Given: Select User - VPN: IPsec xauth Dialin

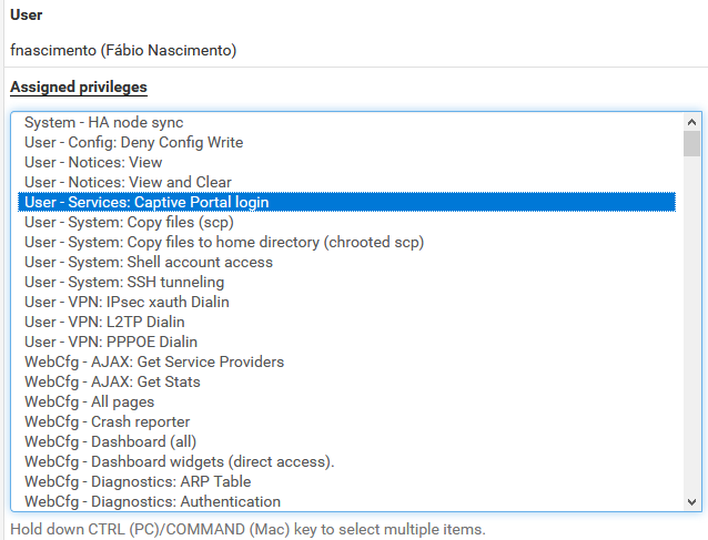Looking at the screenshot, I should [347, 302].
